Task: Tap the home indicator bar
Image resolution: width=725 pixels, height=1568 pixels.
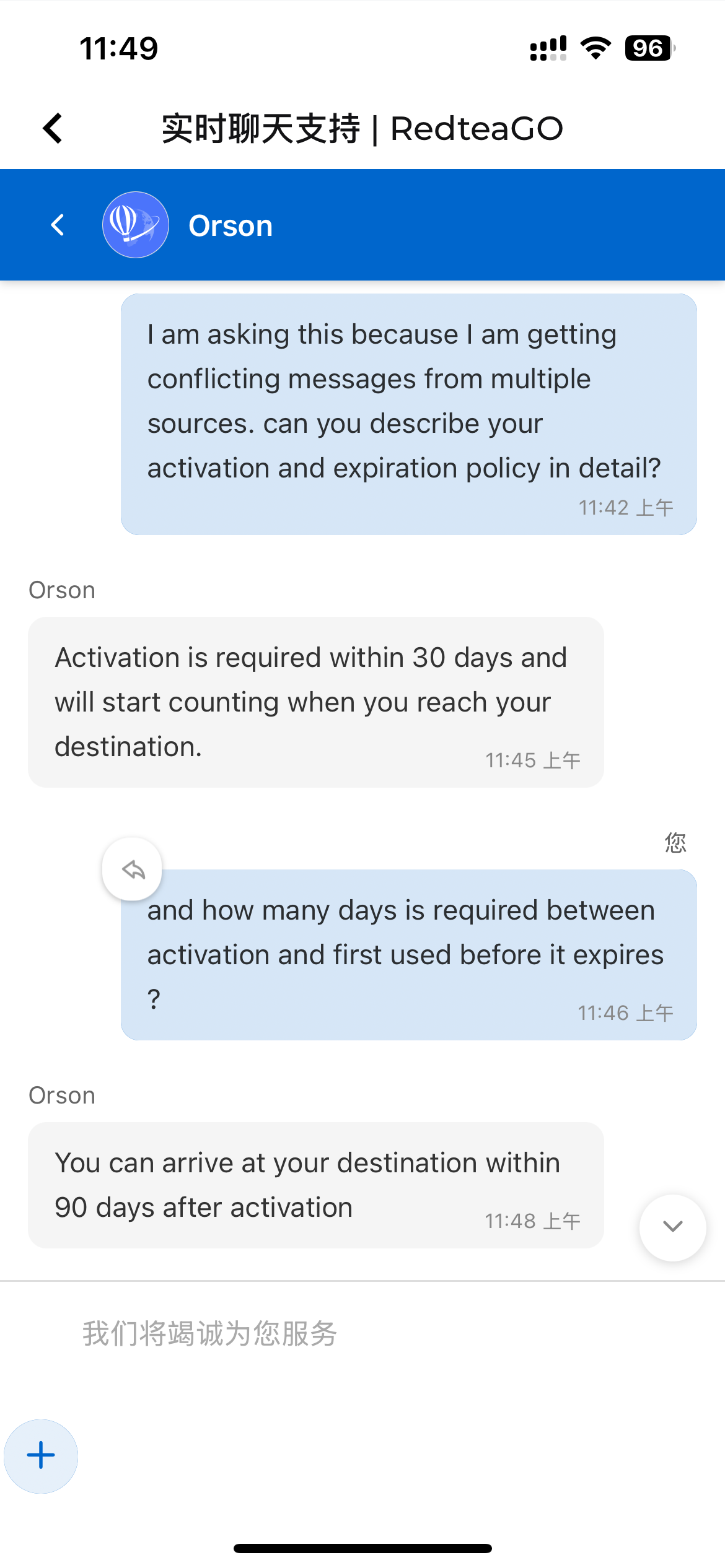Action: (x=362, y=1548)
